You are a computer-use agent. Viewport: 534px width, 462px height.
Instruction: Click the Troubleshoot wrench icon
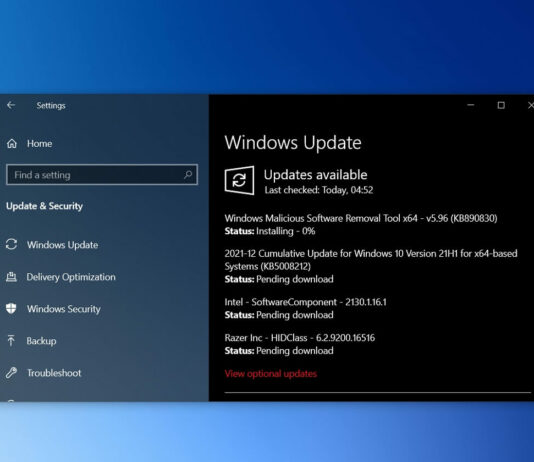[x=11, y=373]
